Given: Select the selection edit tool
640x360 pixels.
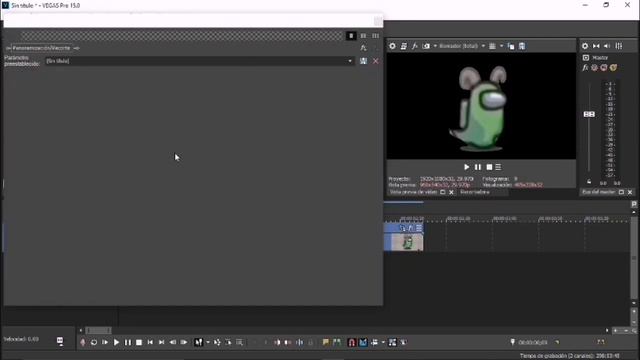Looking at the screenshot, I should coord(228,342).
